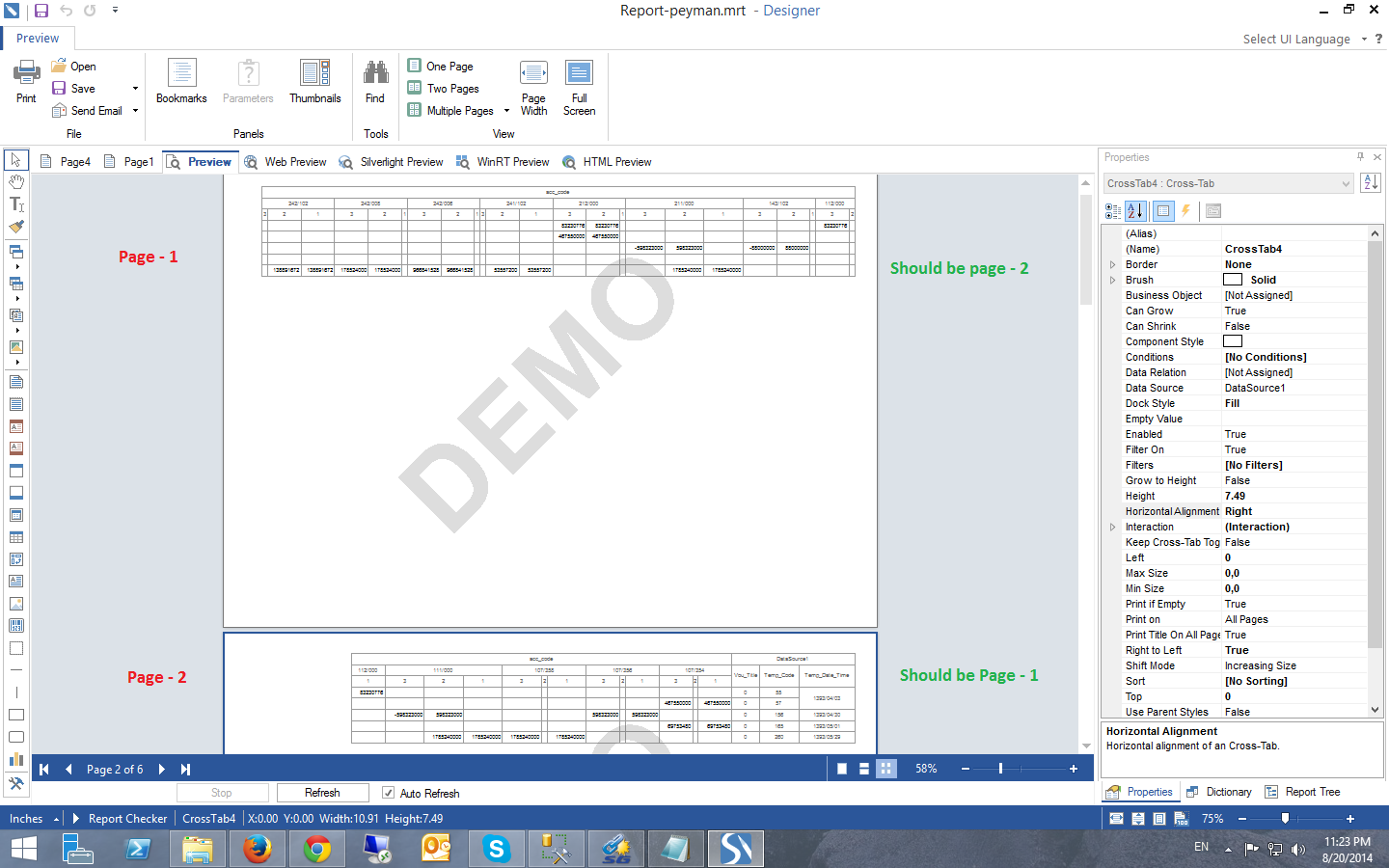This screenshot has height=868, width=1389.
Task: Open the Report Tree panel tab
Action: [1303, 792]
